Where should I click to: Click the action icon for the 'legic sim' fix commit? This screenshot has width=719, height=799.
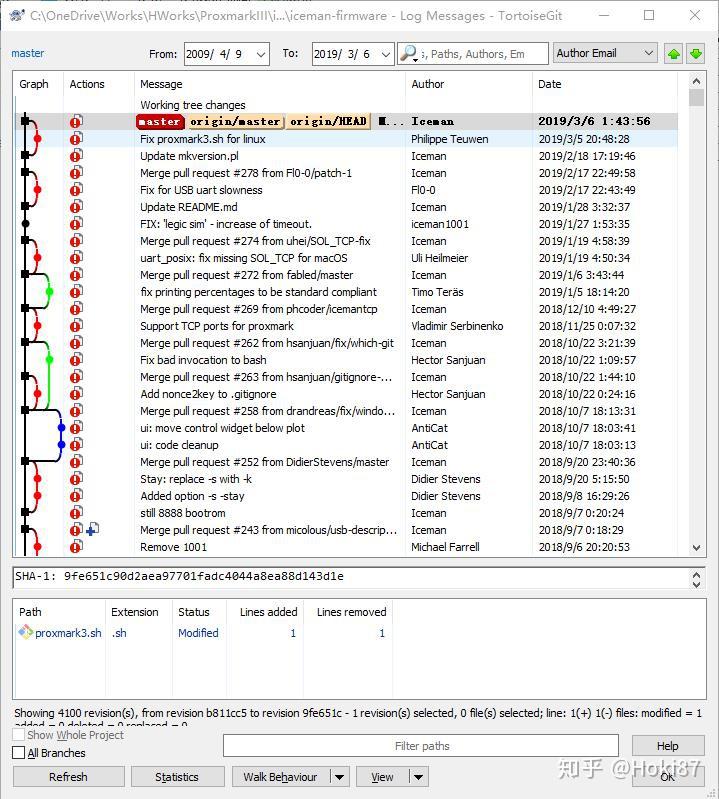pyautogui.click(x=76, y=224)
